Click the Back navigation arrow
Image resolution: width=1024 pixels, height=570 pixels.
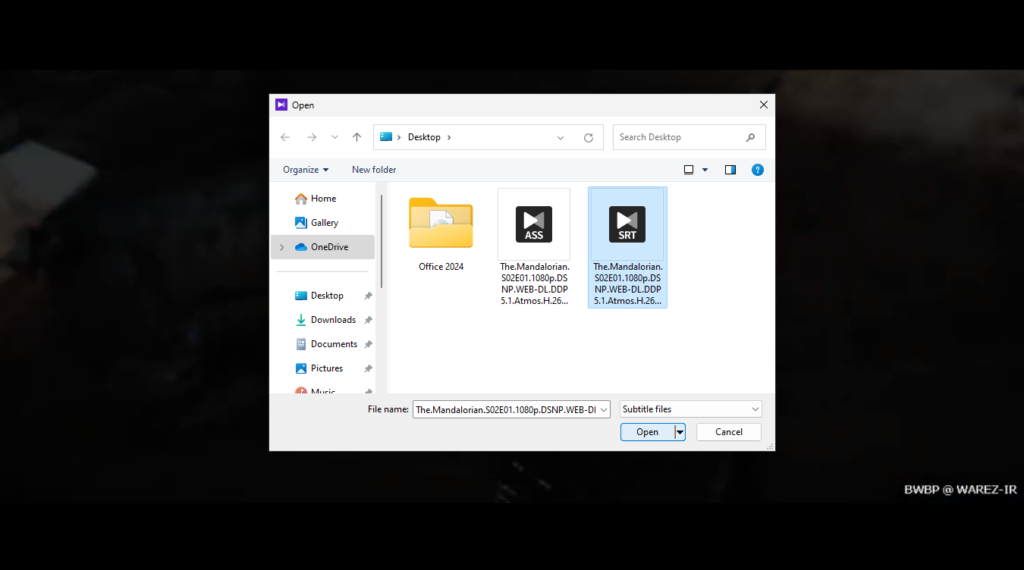point(285,137)
